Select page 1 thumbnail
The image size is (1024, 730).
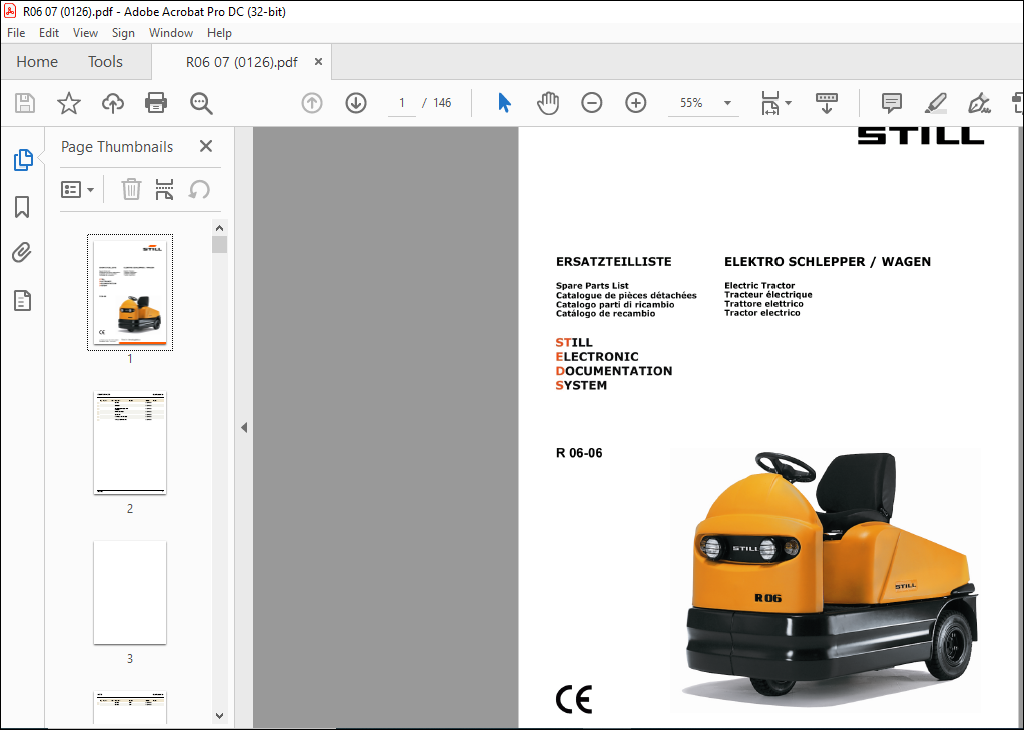point(130,293)
